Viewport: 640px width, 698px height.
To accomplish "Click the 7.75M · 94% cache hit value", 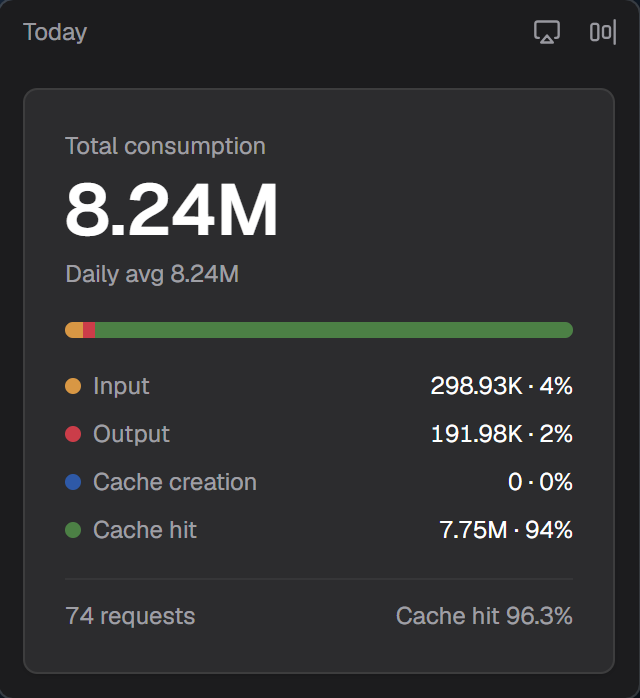I will [x=506, y=530].
